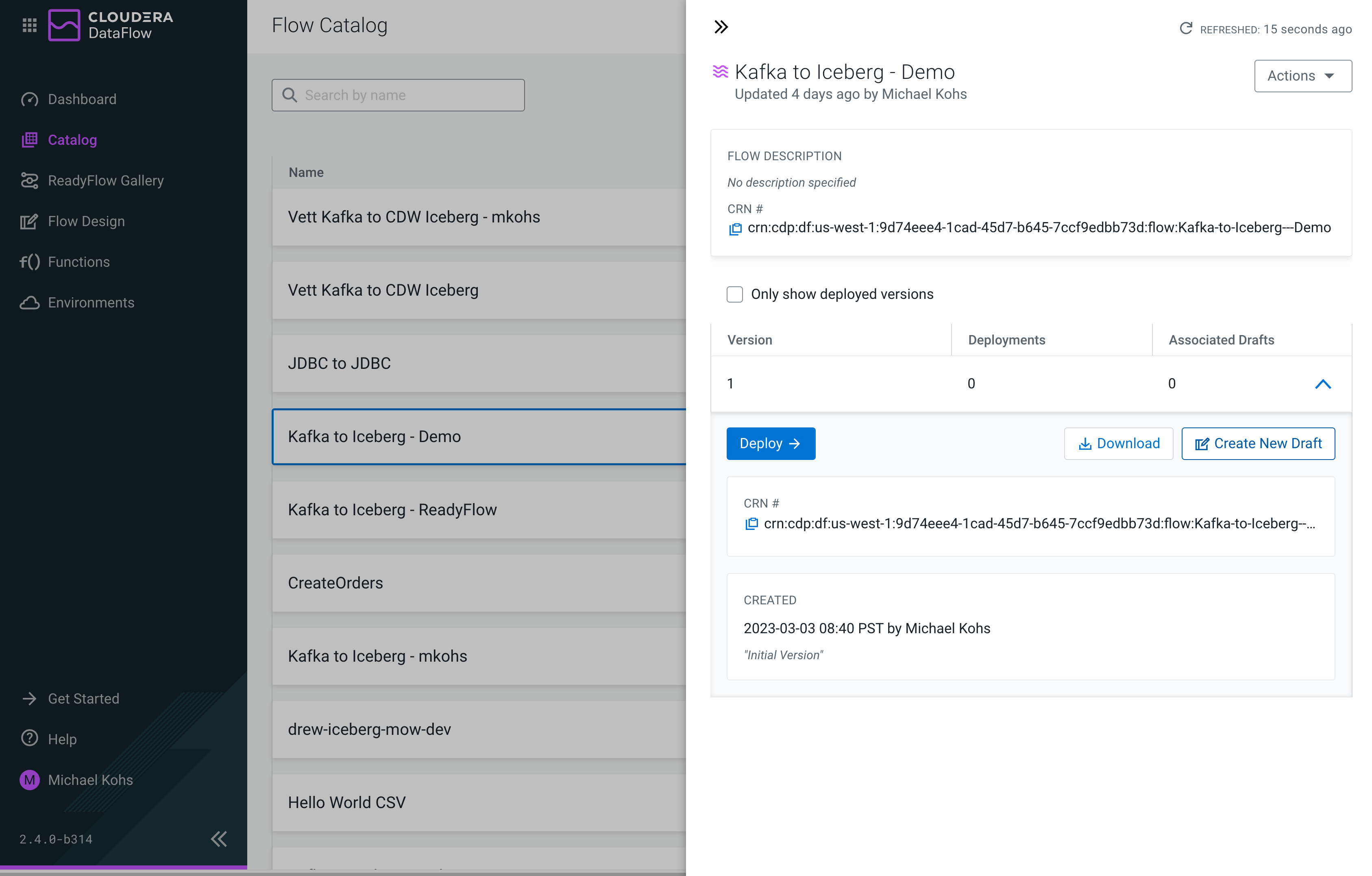Click the Search by name field
Viewport: 1372px width, 876px height.
click(x=398, y=95)
